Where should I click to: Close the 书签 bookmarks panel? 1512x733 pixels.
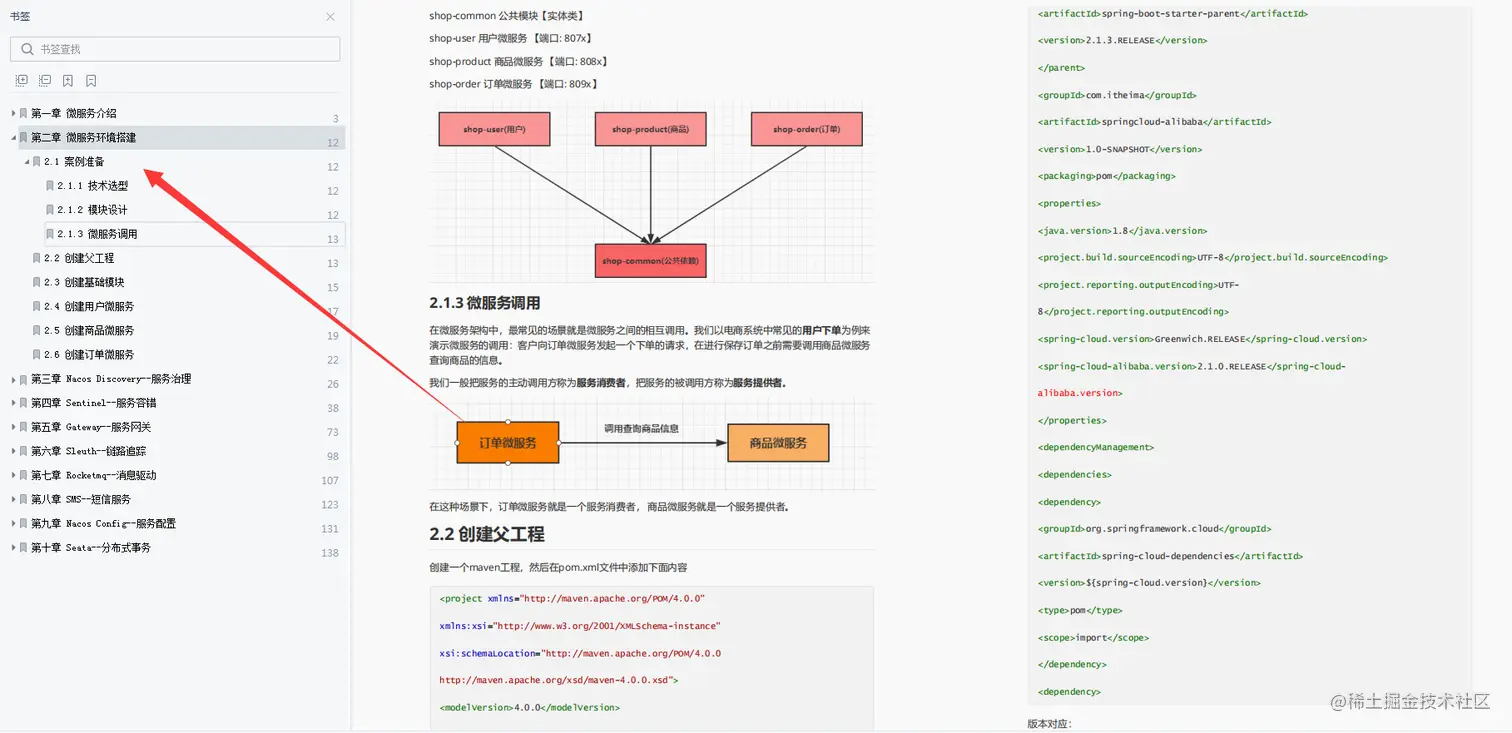[330, 16]
